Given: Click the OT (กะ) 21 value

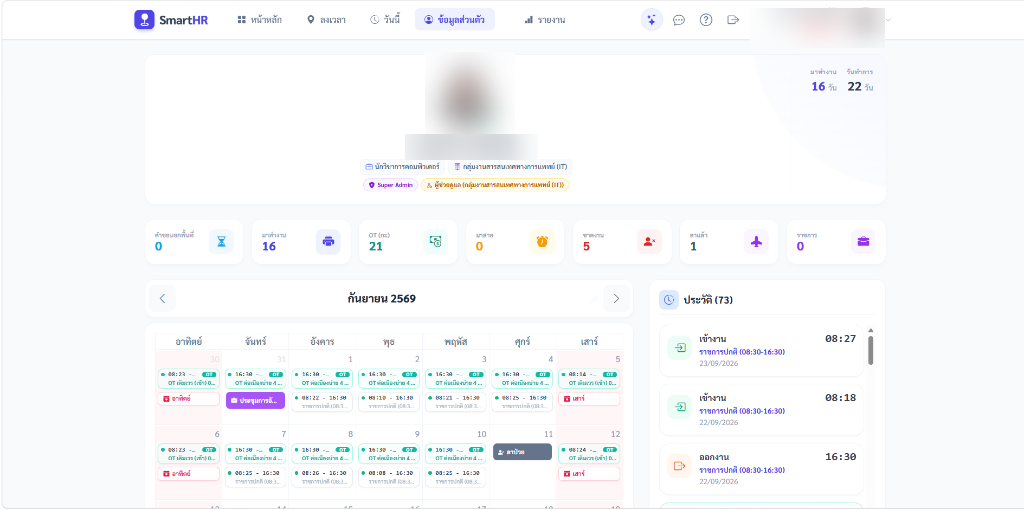Looking at the screenshot, I should coord(375,247).
